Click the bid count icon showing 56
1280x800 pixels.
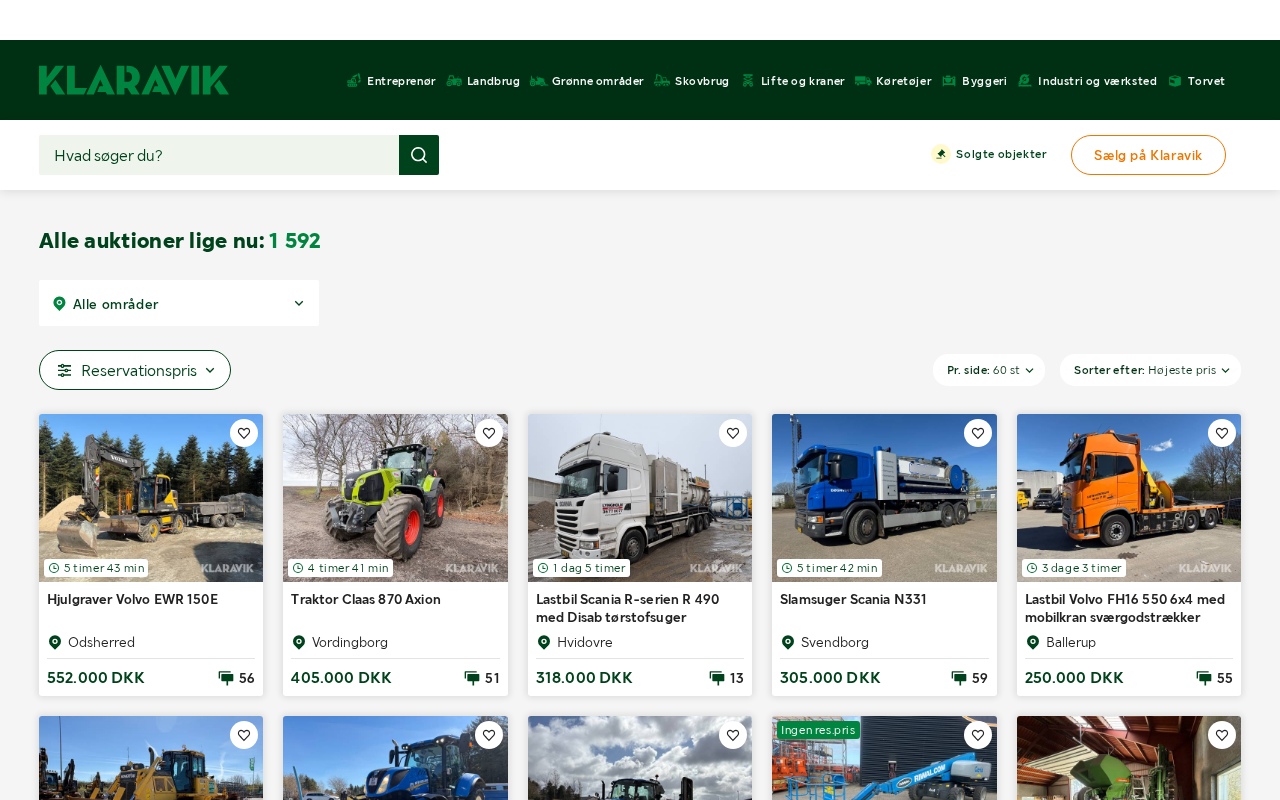coord(226,678)
